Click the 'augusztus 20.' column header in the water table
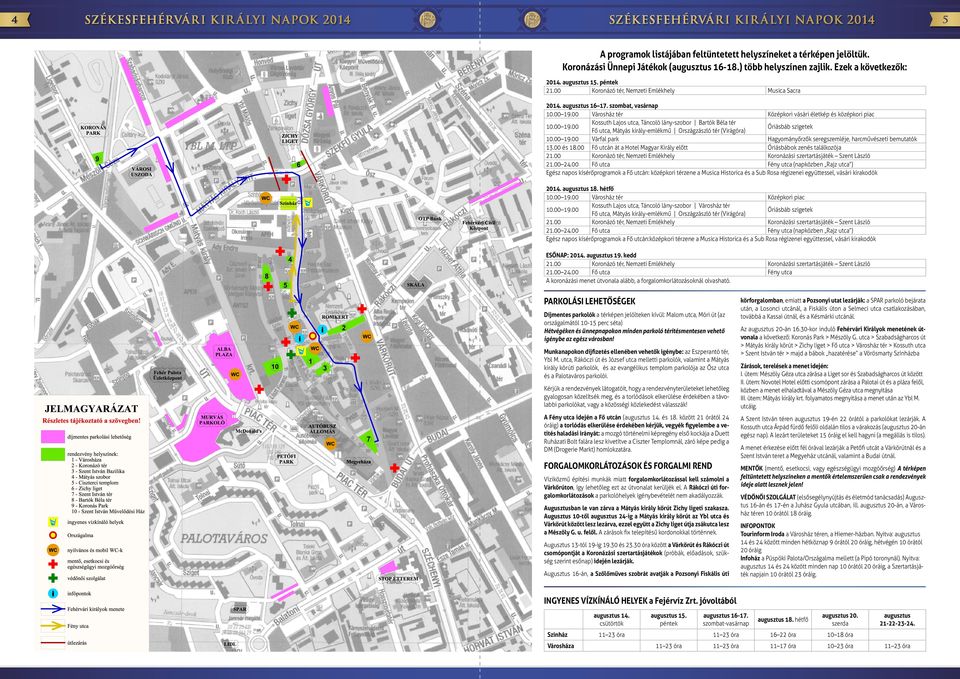This screenshot has width=960, height=679. pyautogui.click(x=840, y=619)
